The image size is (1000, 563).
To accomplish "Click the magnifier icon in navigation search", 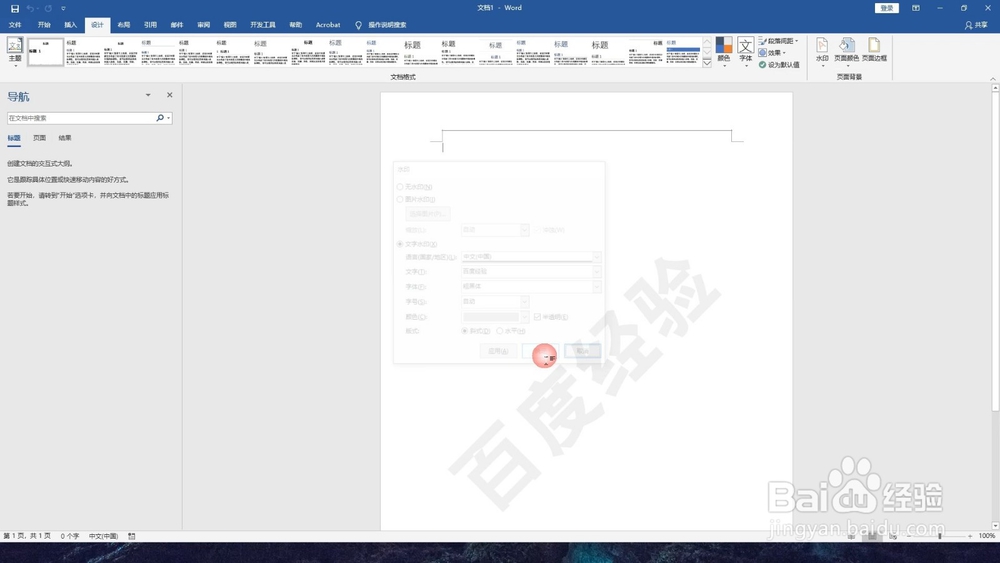I will 159,118.
